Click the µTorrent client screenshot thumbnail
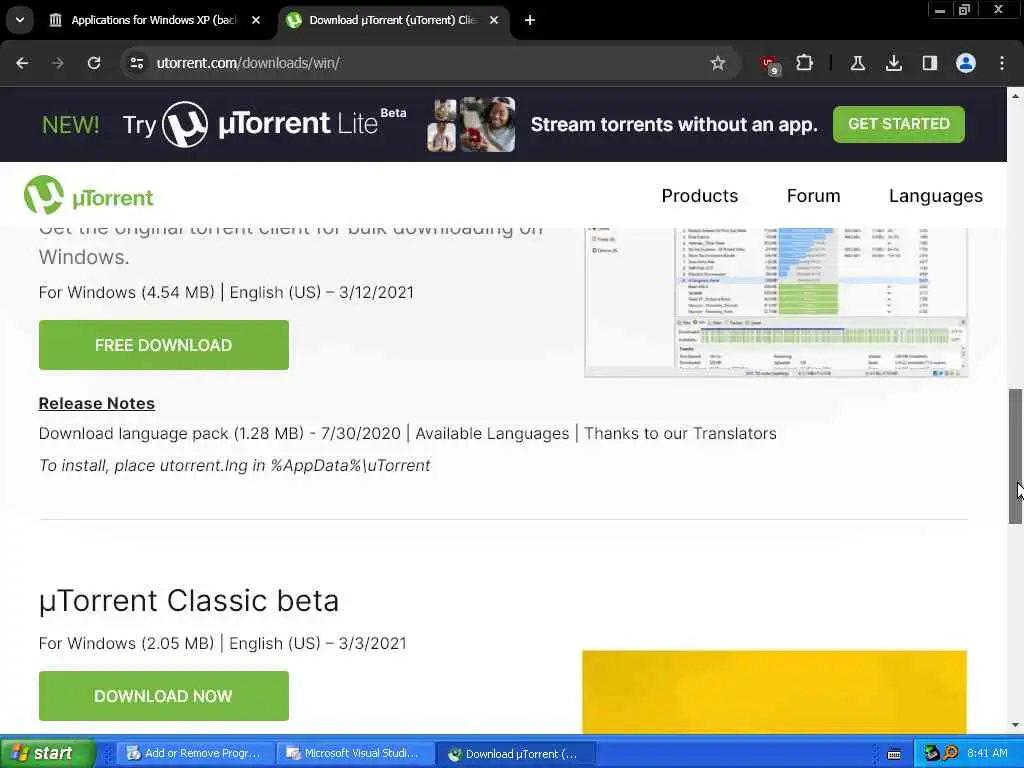Image resolution: width=1024 pixels, height=768 pixels. [775, 302]
